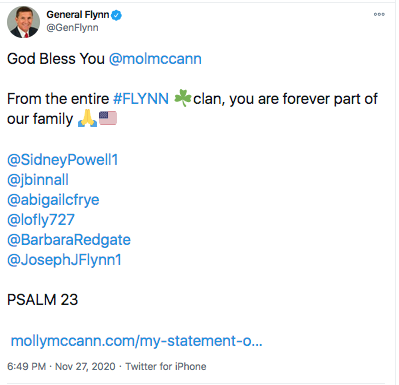Open the @molmccann mention
The width and height of the screenshot is (399, 385).
click(155, 59)
